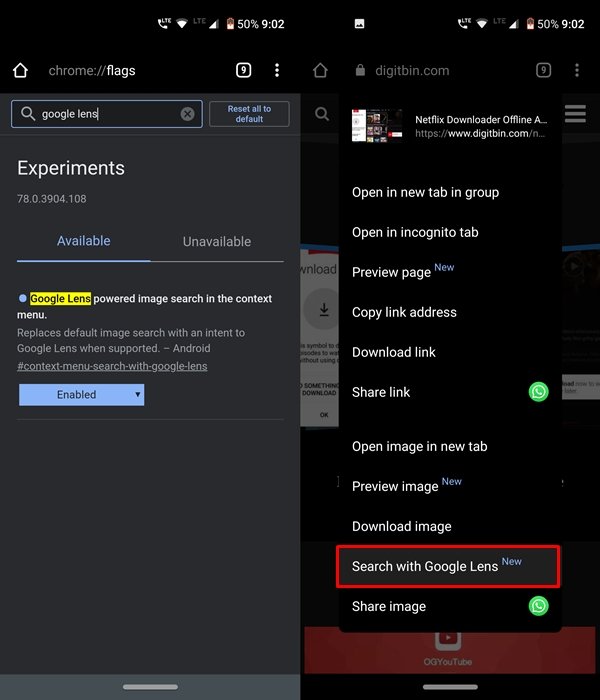Image resolution: width=600 pixels, height=700 pixels.
Task: Click the version 78.0.3904.108 text
Action: [x=52, y=199]
